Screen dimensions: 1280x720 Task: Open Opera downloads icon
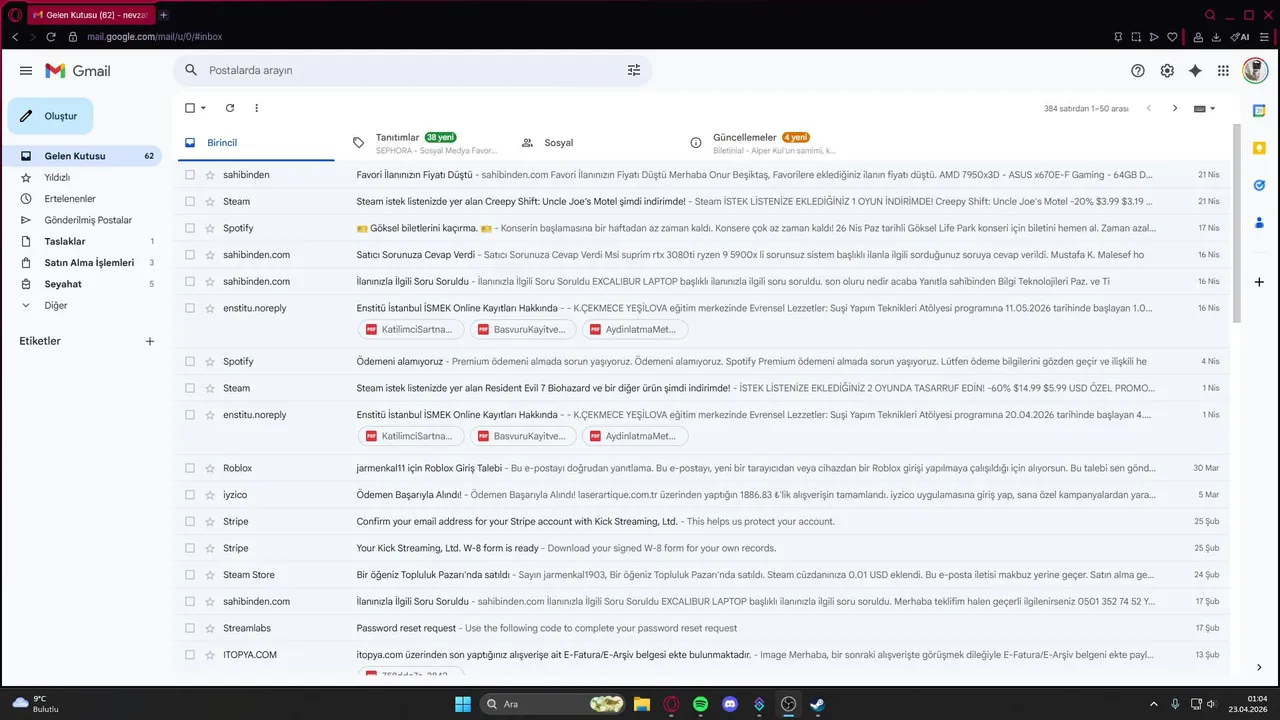point(1216,37)
